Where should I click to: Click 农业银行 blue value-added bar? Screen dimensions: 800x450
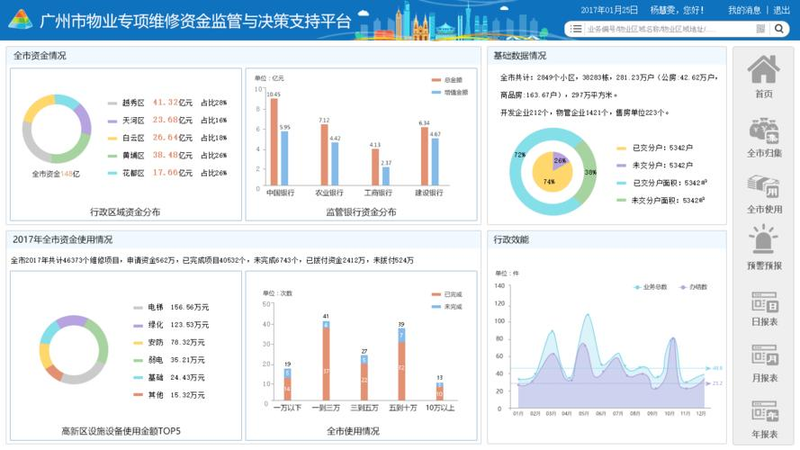click(x=335, y=164)
